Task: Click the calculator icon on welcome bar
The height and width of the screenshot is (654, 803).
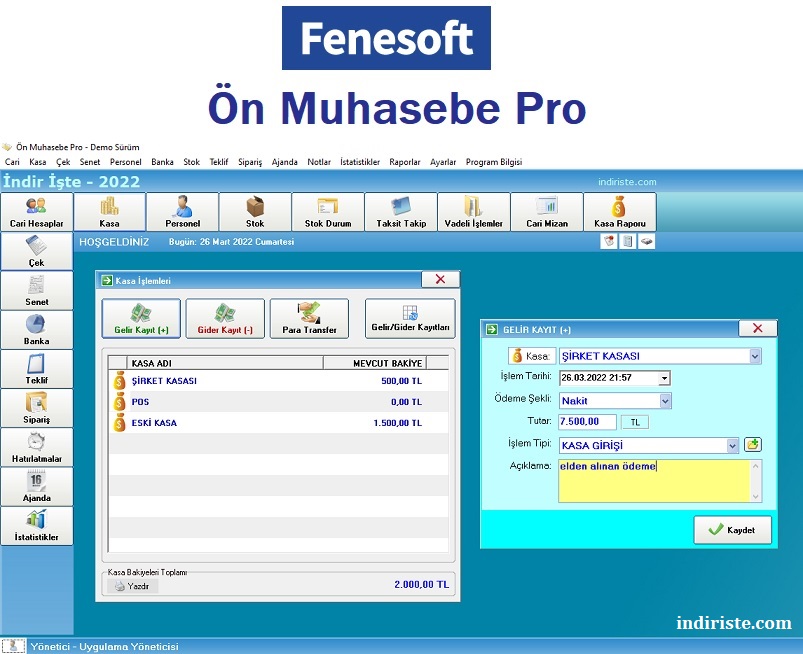Action: pyautogui.click(x=627, y=241)
